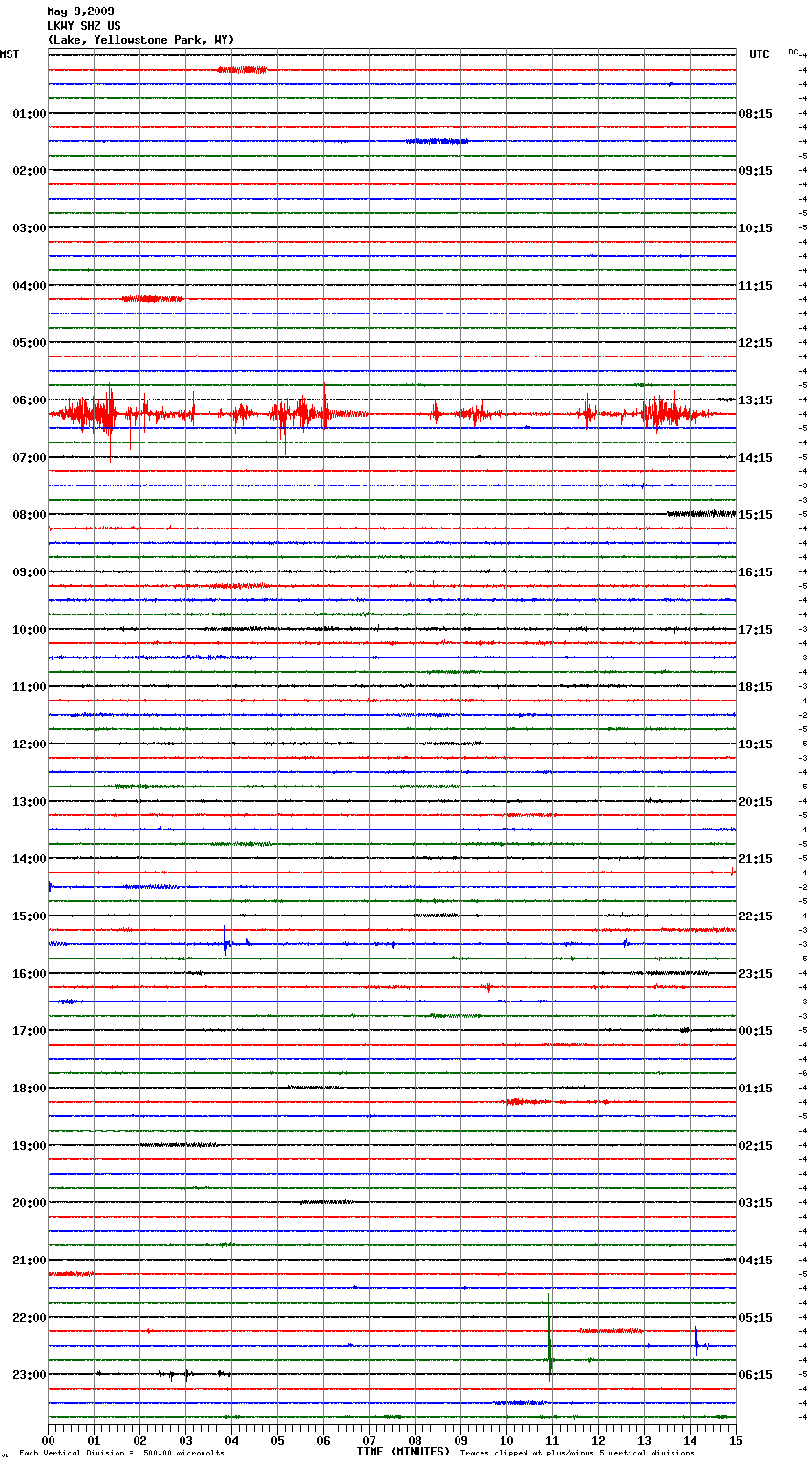This screenshot has width=812, height=1466.
Task: Click the 04:15 UTC time label
Action: [x=756, y=1261]
